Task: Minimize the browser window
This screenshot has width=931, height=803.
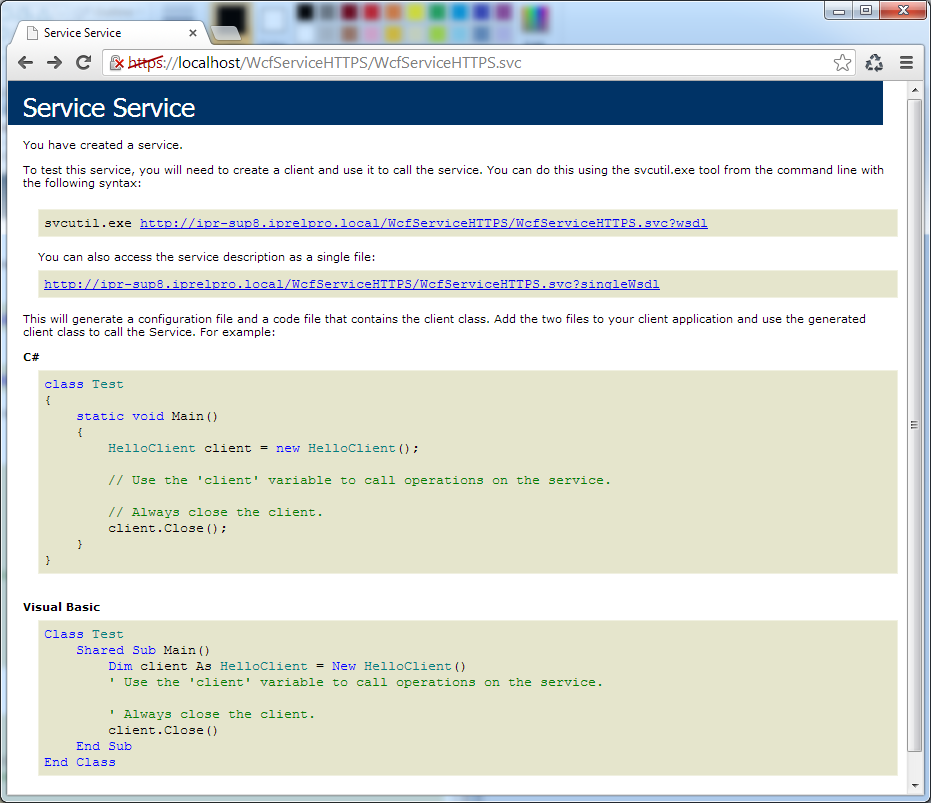Action: 839,11
